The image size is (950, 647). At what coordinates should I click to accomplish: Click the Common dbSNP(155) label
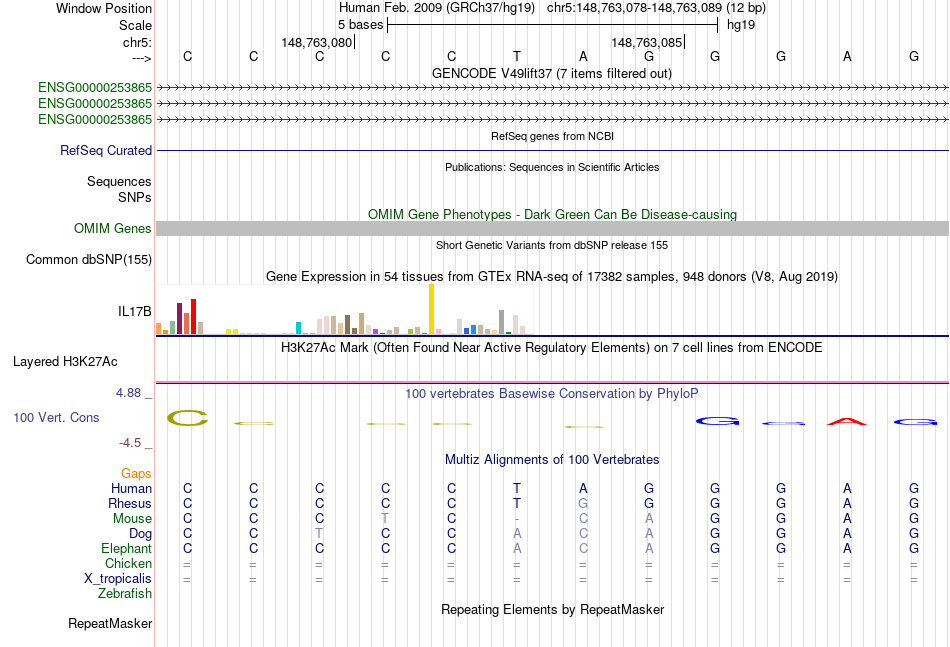(x=89, y=259)
